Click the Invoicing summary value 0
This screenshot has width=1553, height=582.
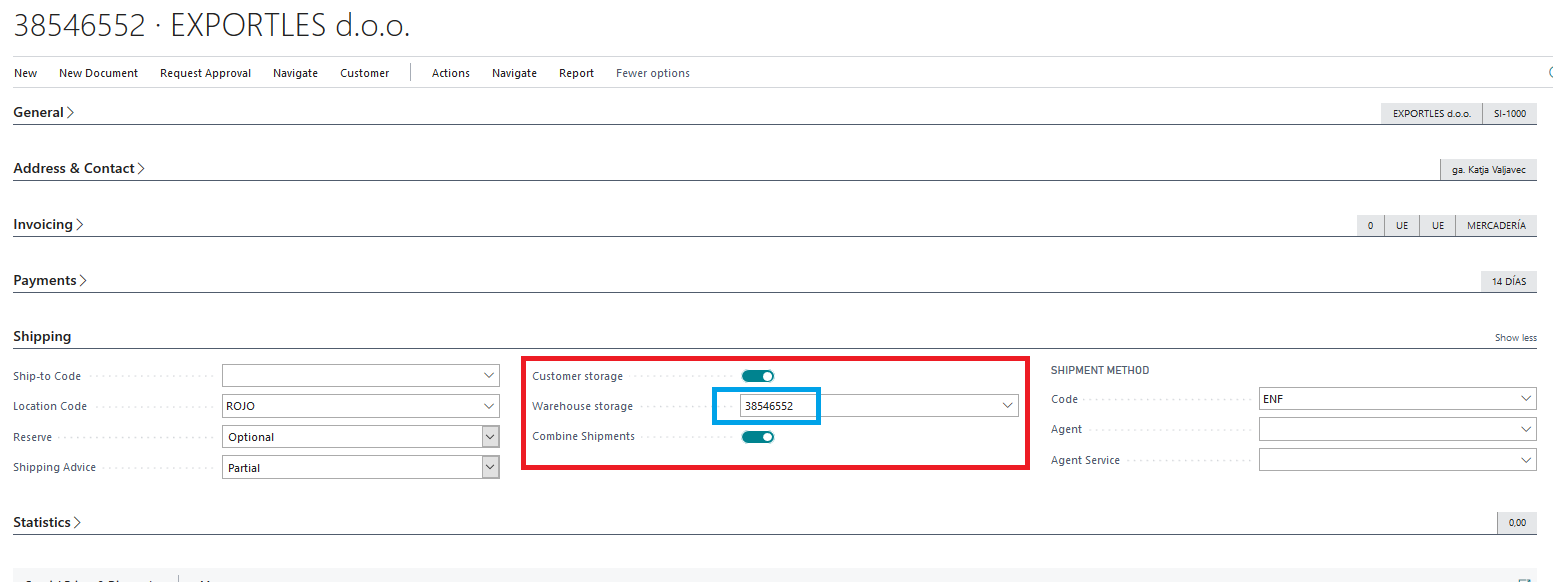[x=1370, y=226]
